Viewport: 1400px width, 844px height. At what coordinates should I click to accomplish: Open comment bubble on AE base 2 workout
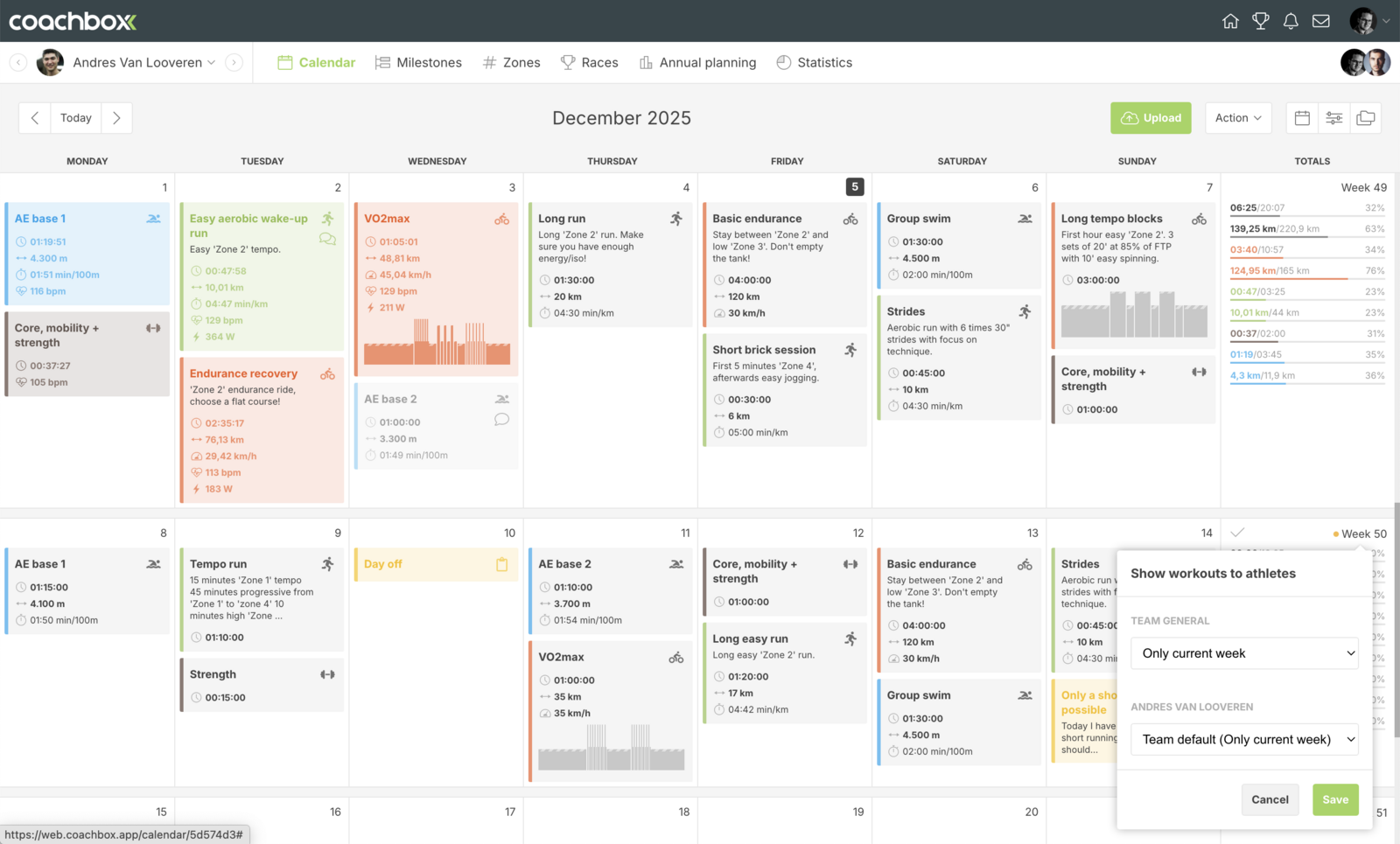coord(501,420)
